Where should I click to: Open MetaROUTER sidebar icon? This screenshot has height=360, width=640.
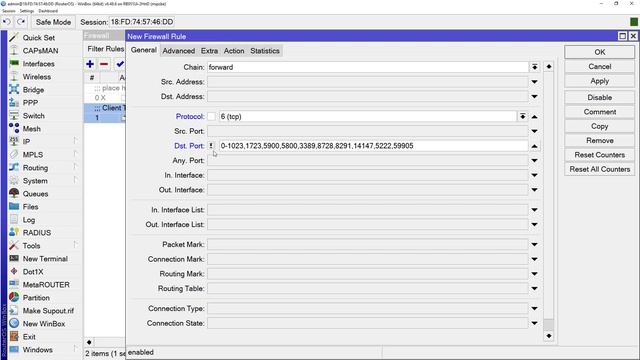tap(14, 284)
